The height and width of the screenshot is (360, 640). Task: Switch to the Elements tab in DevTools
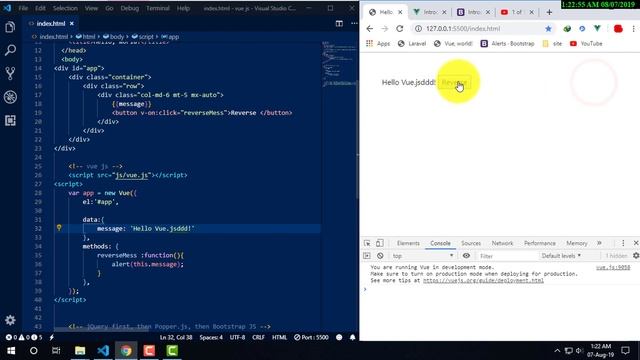(408, 243)
